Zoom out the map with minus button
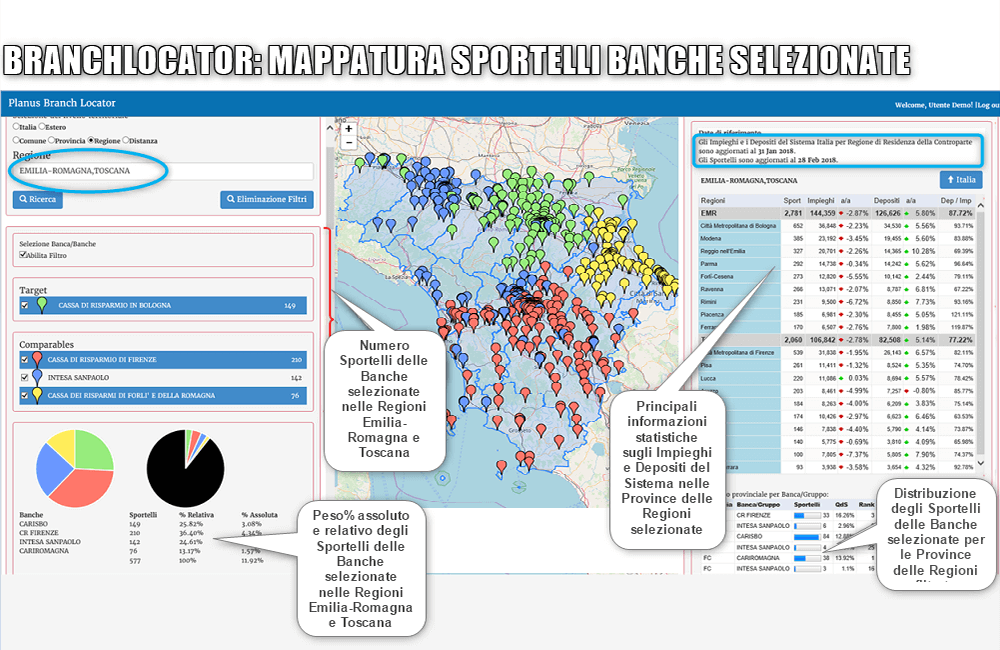The height and width of the screenshot is (650, 1000). 348,142
